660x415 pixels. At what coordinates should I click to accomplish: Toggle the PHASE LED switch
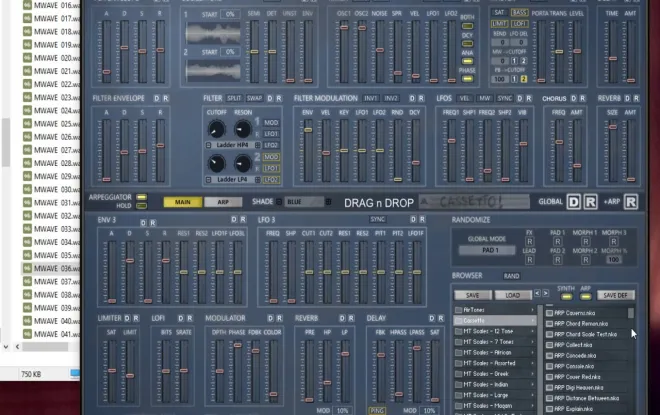tap(467, 79)
